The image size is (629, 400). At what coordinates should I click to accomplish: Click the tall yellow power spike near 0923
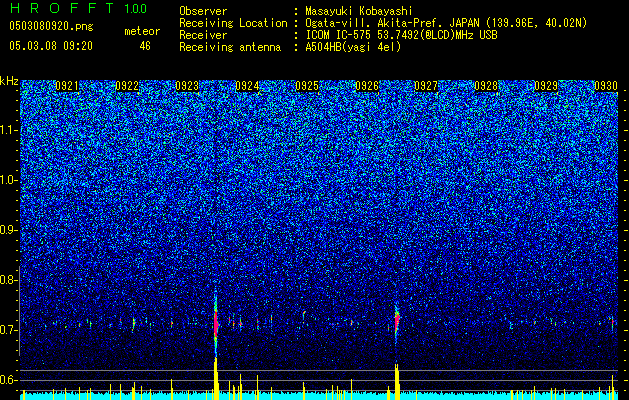point(216,378)
